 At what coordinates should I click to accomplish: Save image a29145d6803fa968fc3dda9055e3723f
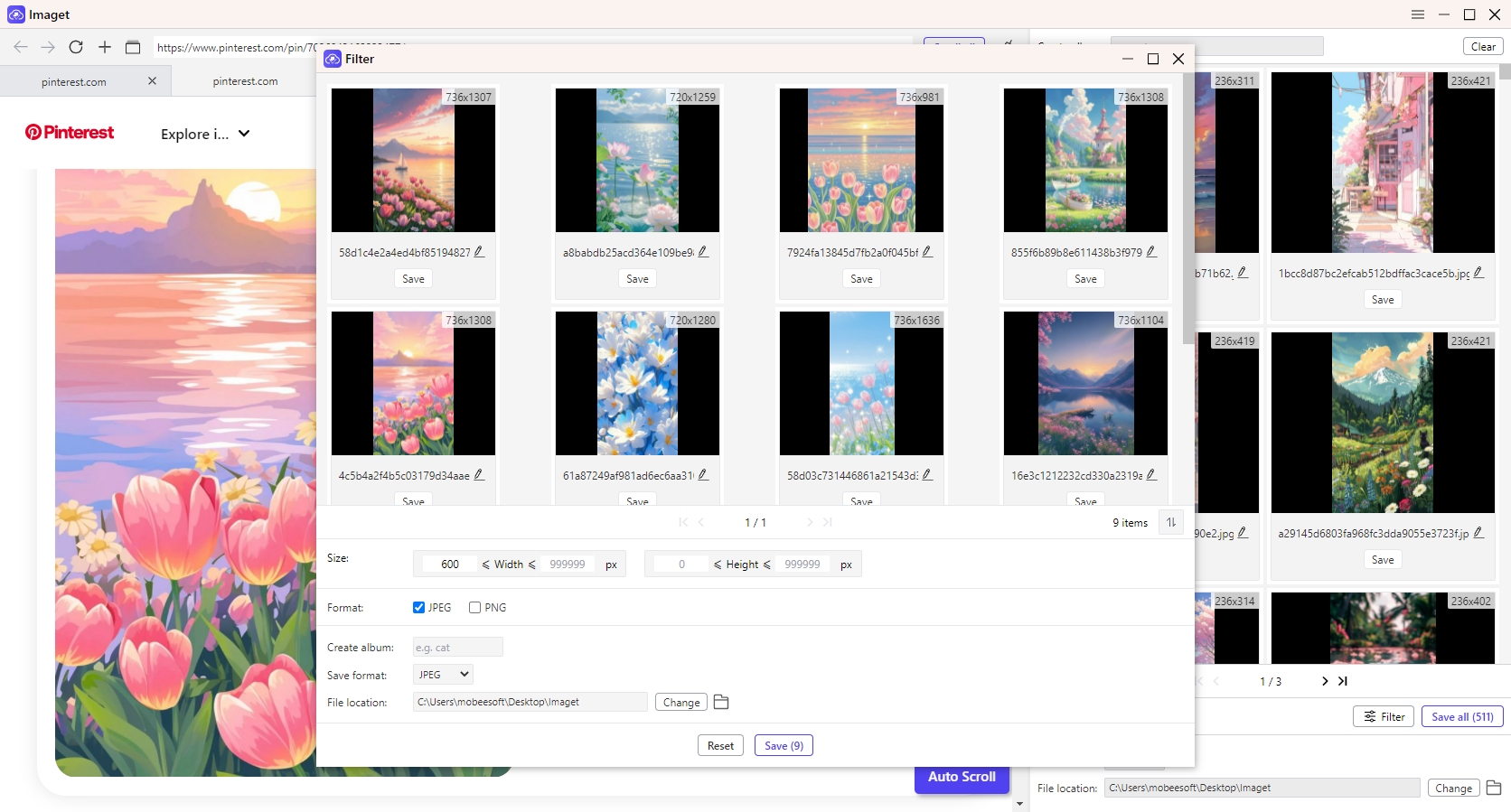(1383, 559)
